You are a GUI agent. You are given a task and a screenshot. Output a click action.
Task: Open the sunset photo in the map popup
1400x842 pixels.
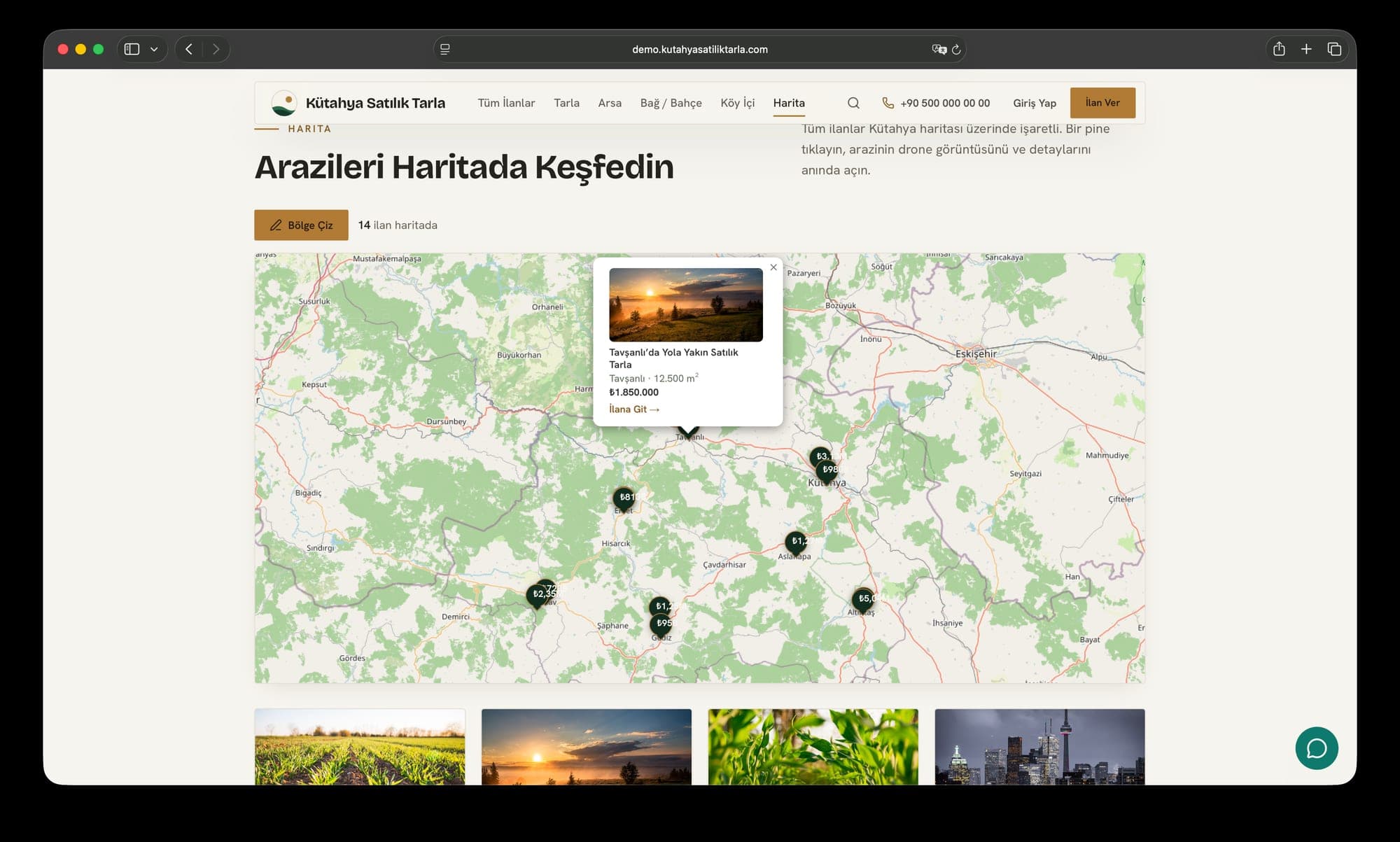686,304
